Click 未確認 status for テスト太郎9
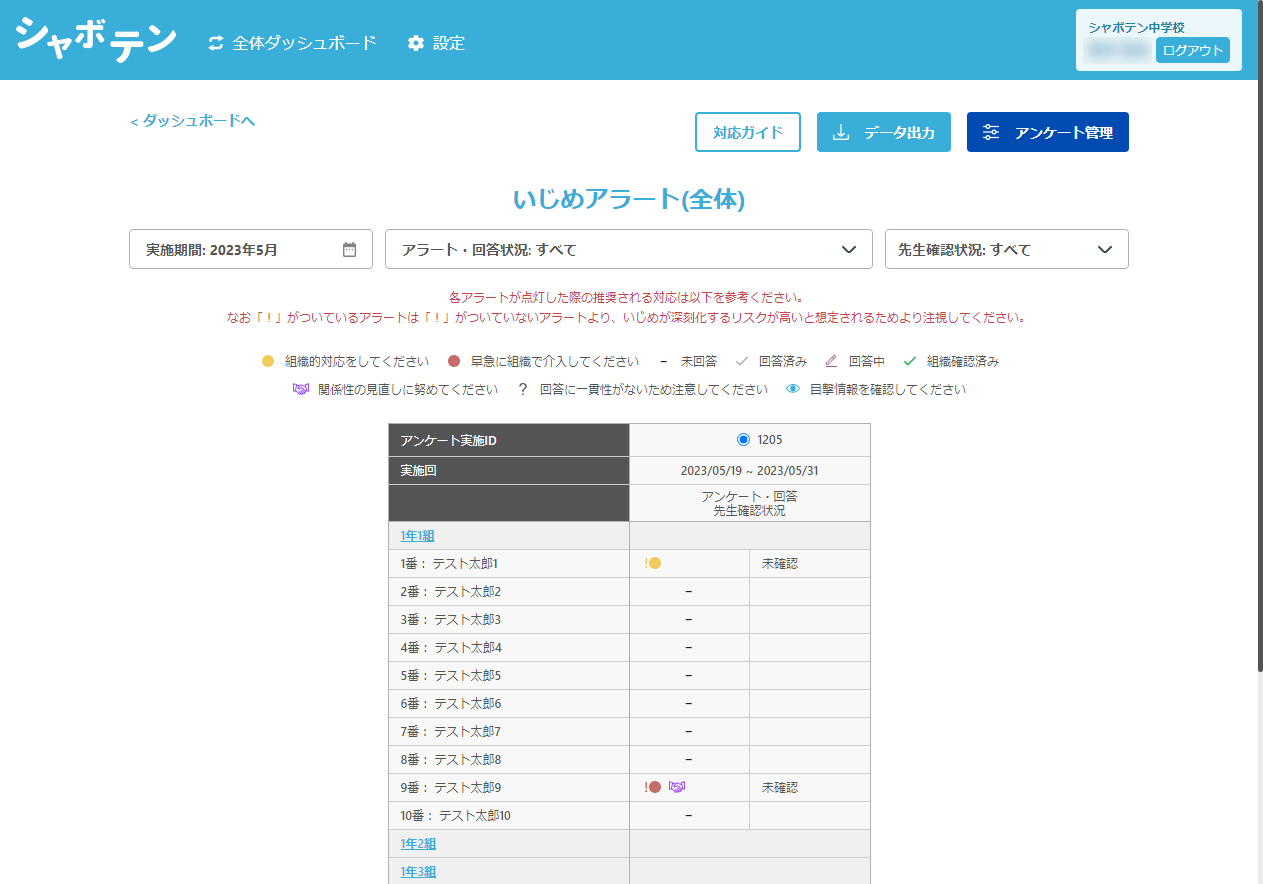 (780, 788)
